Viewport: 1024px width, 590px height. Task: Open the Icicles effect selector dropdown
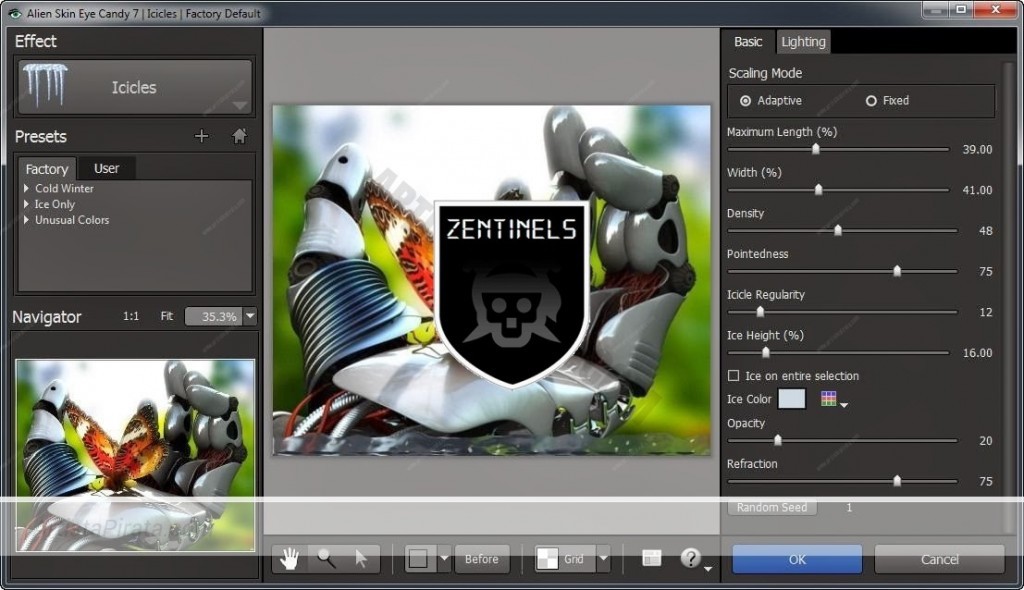click(x=240, y=105)
